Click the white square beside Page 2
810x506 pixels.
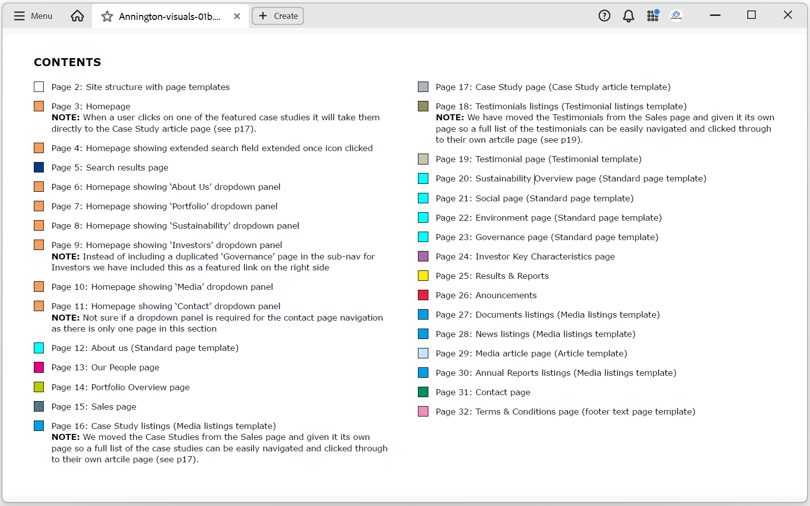(39, 87)
